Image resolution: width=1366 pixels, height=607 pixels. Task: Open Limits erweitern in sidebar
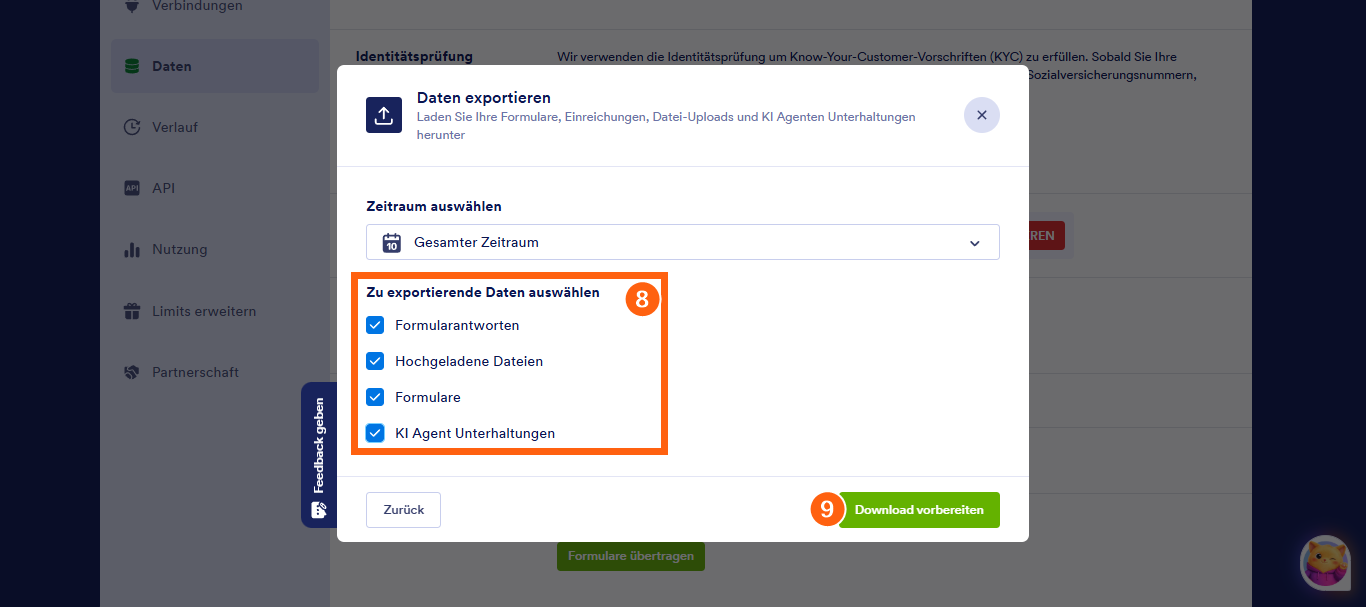pyautogui.click(x=215, y=311)
